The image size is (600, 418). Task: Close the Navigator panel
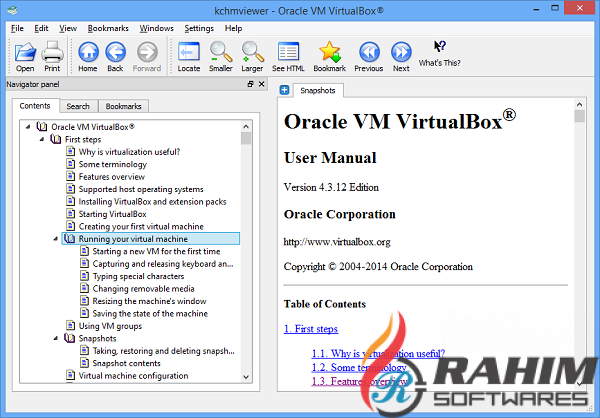point(262,84)
